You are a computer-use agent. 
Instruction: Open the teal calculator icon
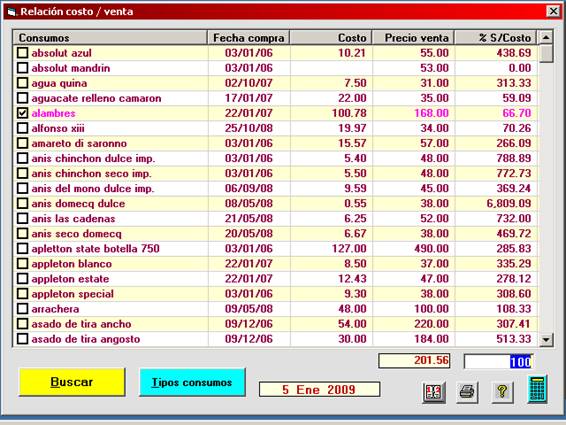[x=537, y=389]
